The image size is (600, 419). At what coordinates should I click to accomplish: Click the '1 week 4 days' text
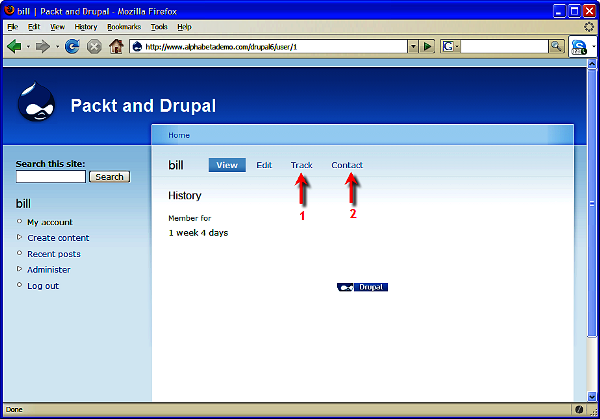click(198, 233)
